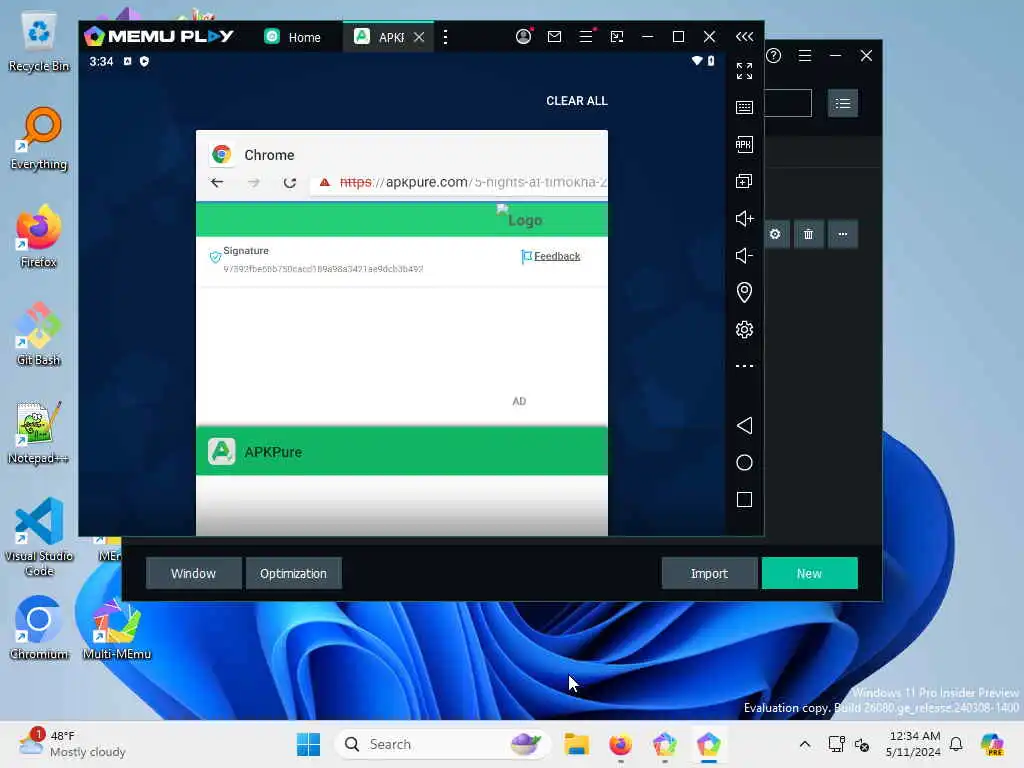1024x768 pixels.
Task: Click the MEmu mini-window mode icon
Action: point(616,37)
